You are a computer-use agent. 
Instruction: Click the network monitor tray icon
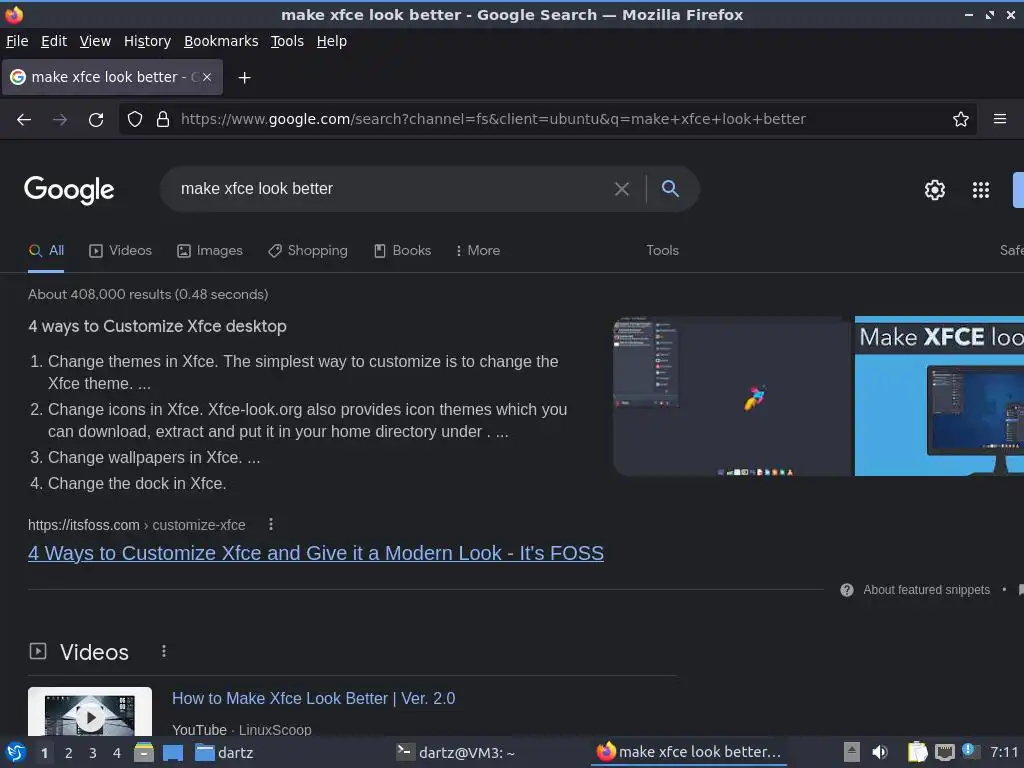tap(944, 752)
